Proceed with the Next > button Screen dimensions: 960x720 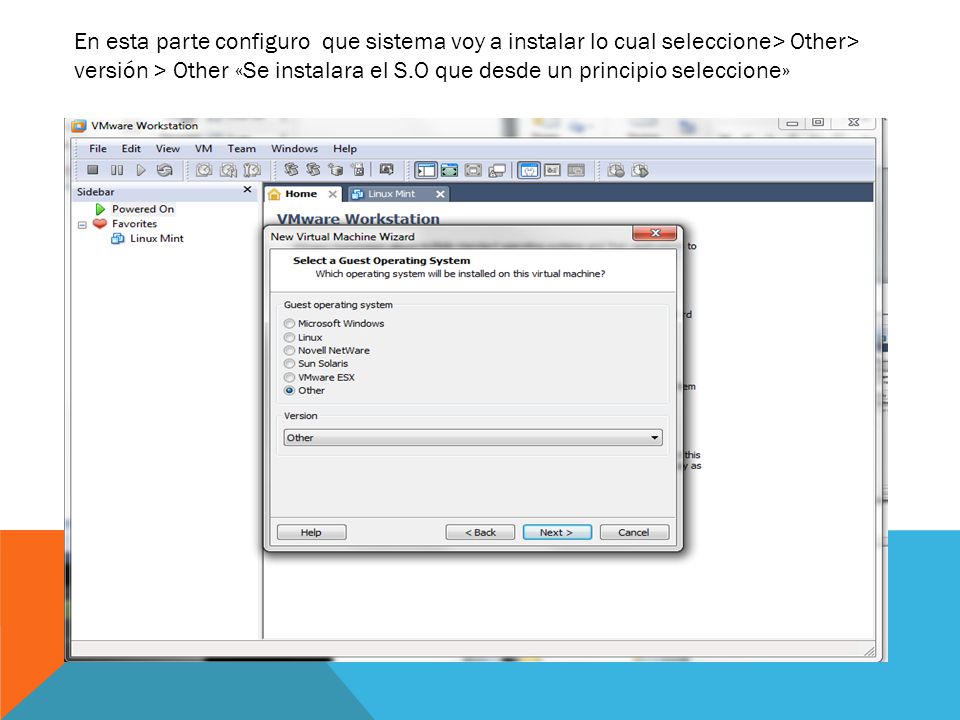[x=557, y=533]
